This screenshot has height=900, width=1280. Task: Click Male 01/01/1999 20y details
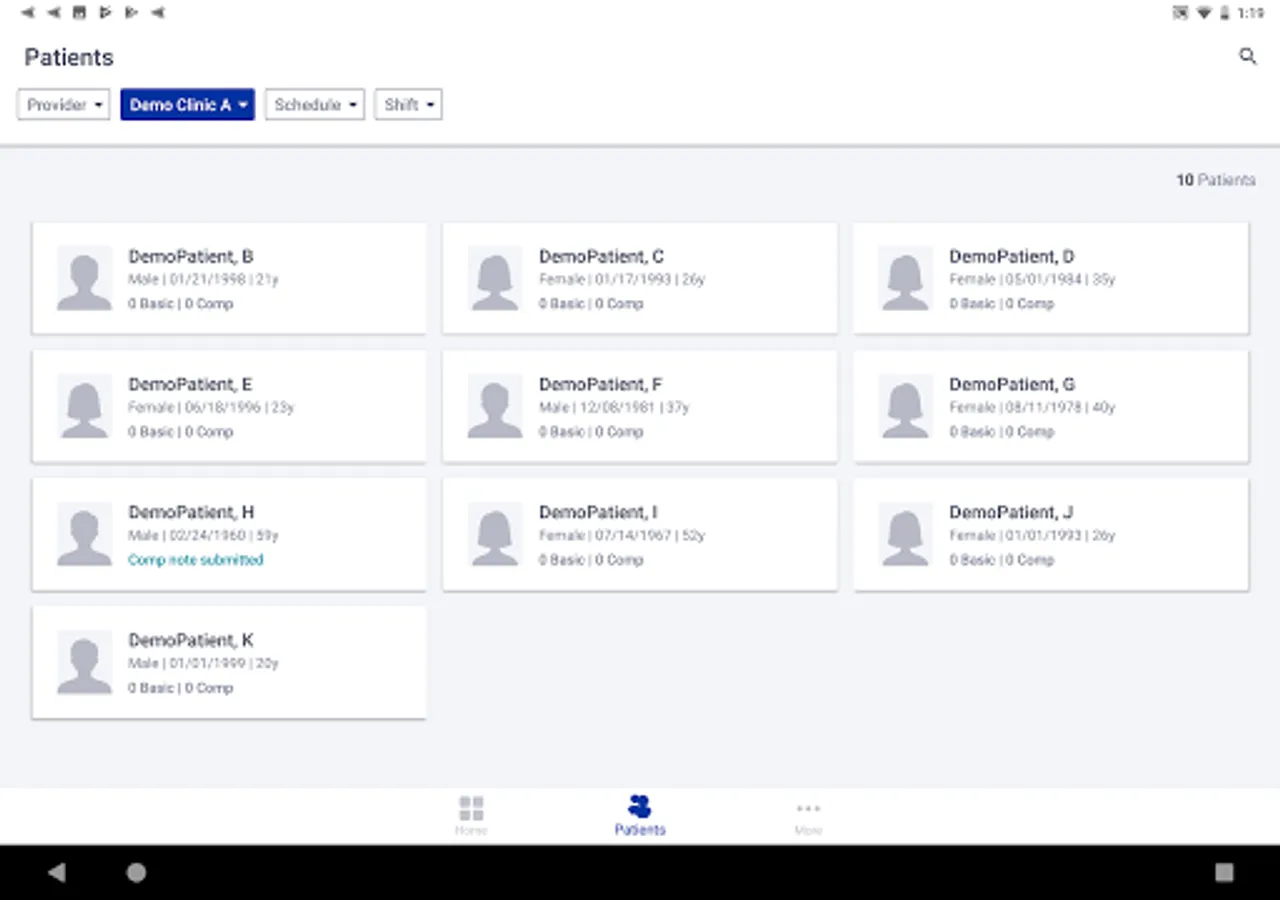(203, 664)
